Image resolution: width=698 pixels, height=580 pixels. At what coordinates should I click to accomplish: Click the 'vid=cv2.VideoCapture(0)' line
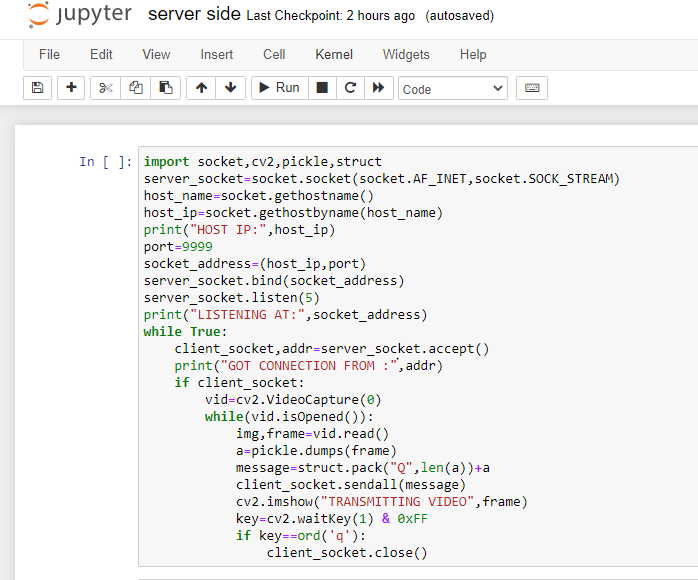293,399
